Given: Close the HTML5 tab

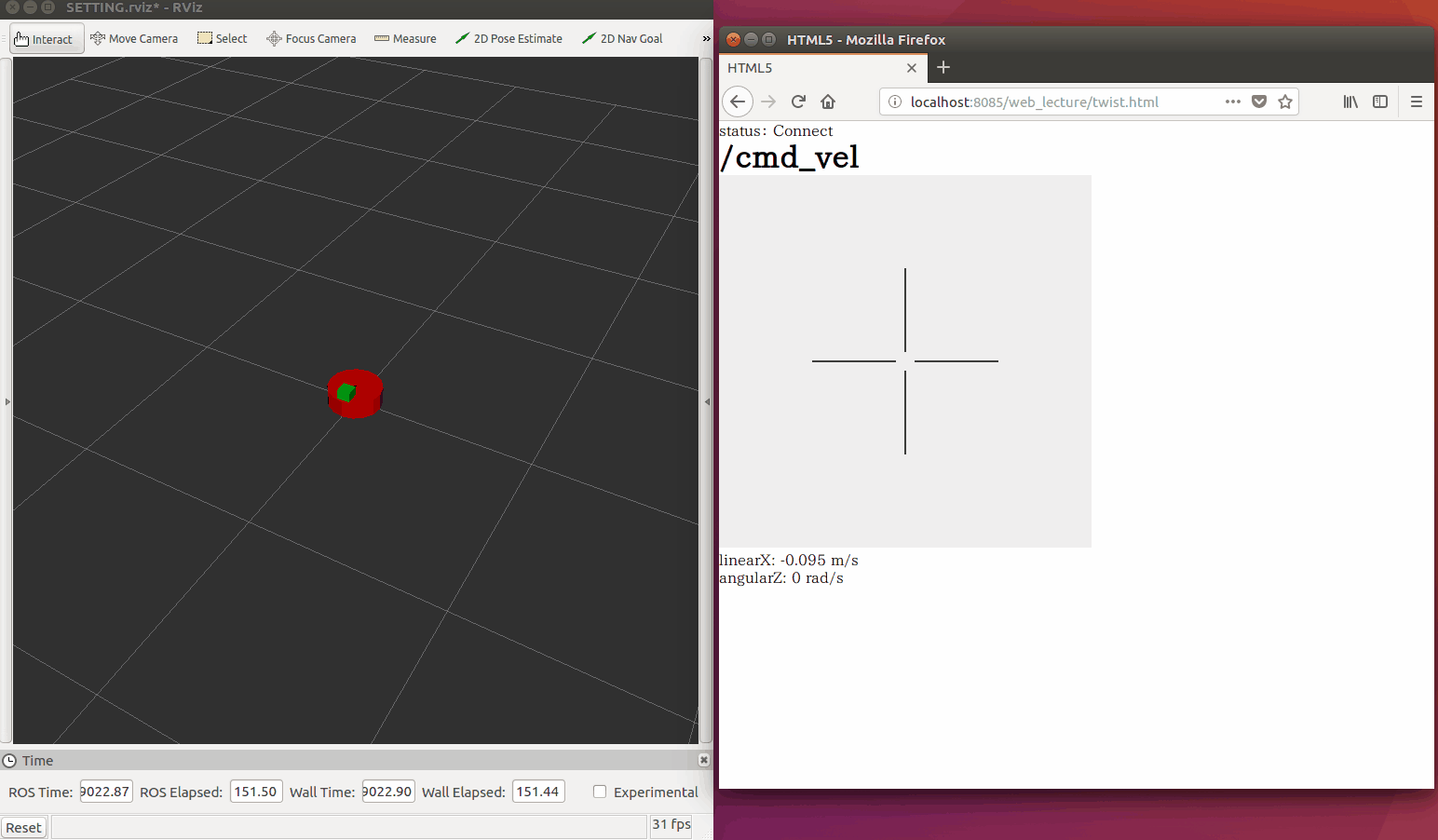Looking at the screenshot, I should click(x=912, y=68).
